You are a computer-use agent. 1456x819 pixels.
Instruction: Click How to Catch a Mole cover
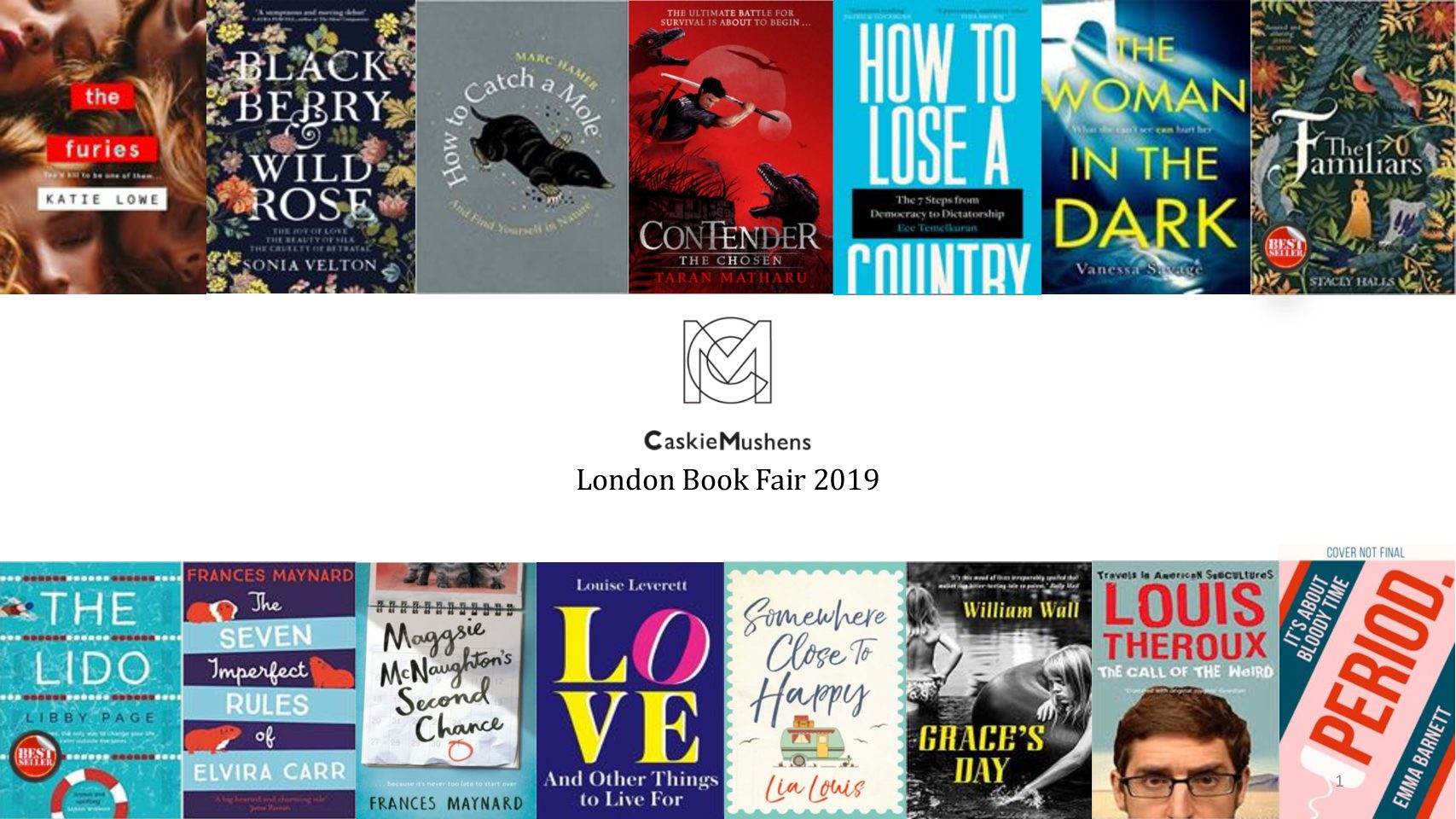pos(522,147)
